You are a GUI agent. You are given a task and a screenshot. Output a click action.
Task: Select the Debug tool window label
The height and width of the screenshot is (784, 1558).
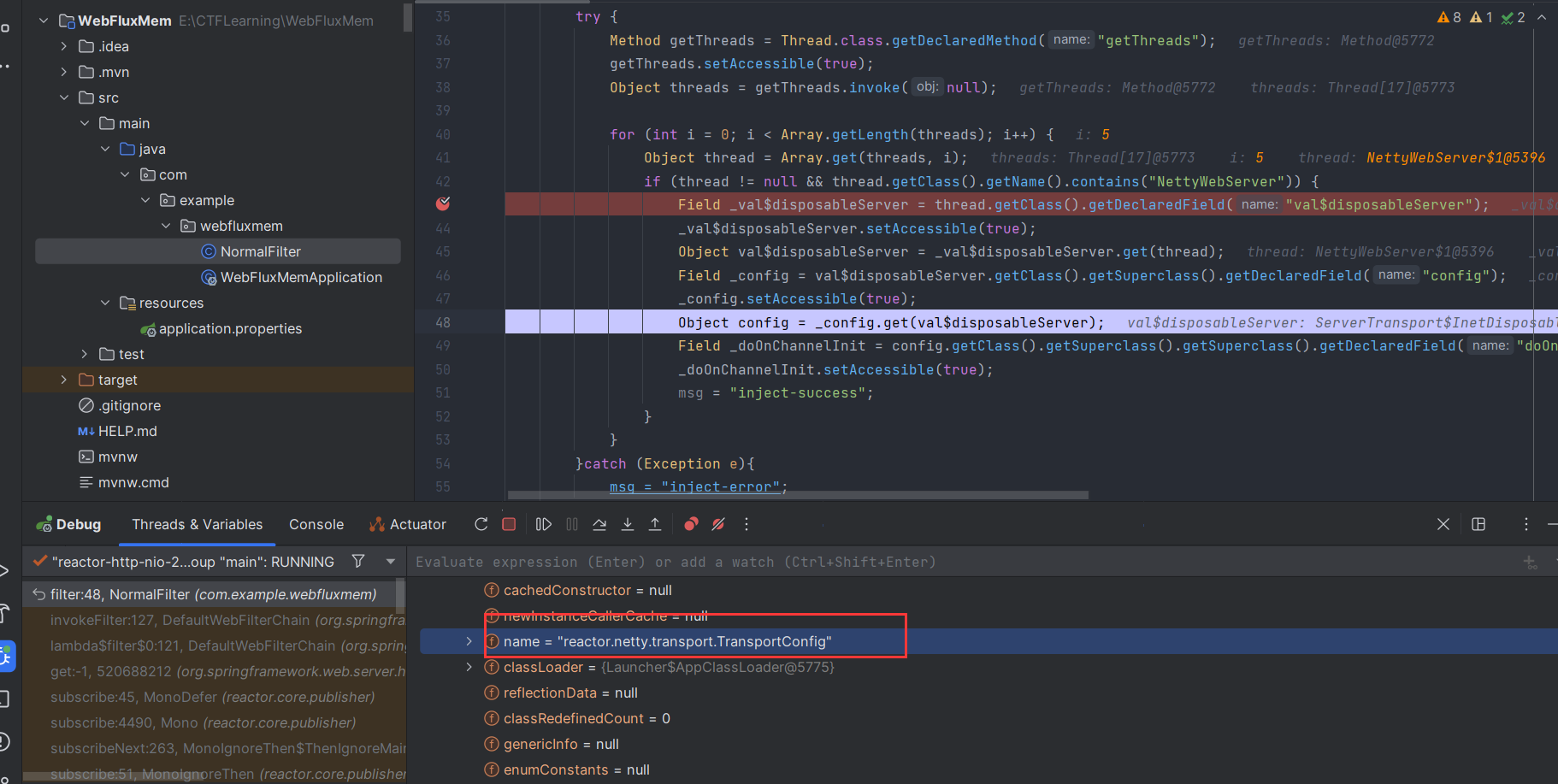pyautogui.click(x=68, y=524)
